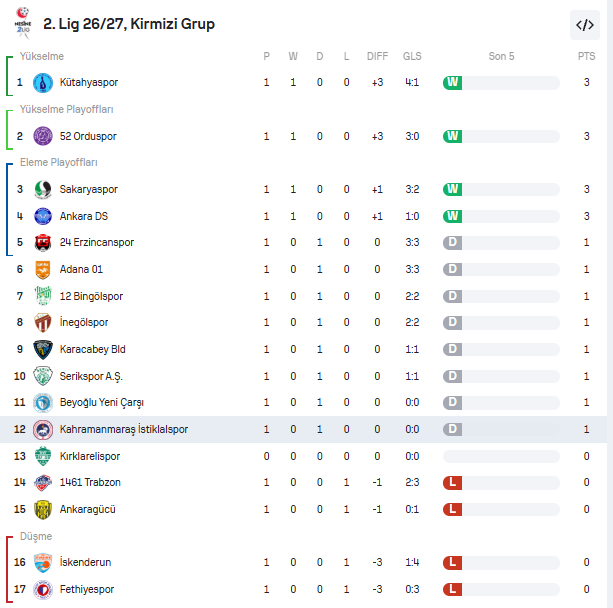This screenshot has width=613, height=608.
Task: Select the Sakaryaspor club badge
Action: pos(43,190)
